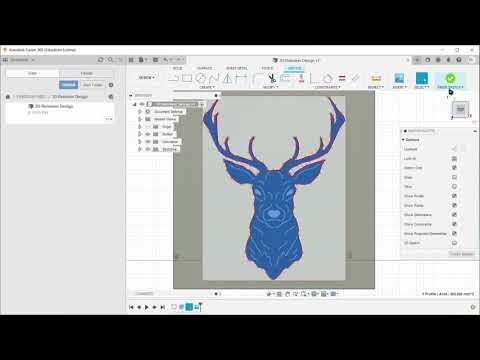
Task: Expand the Named Views node
Action: pos(140,119)
